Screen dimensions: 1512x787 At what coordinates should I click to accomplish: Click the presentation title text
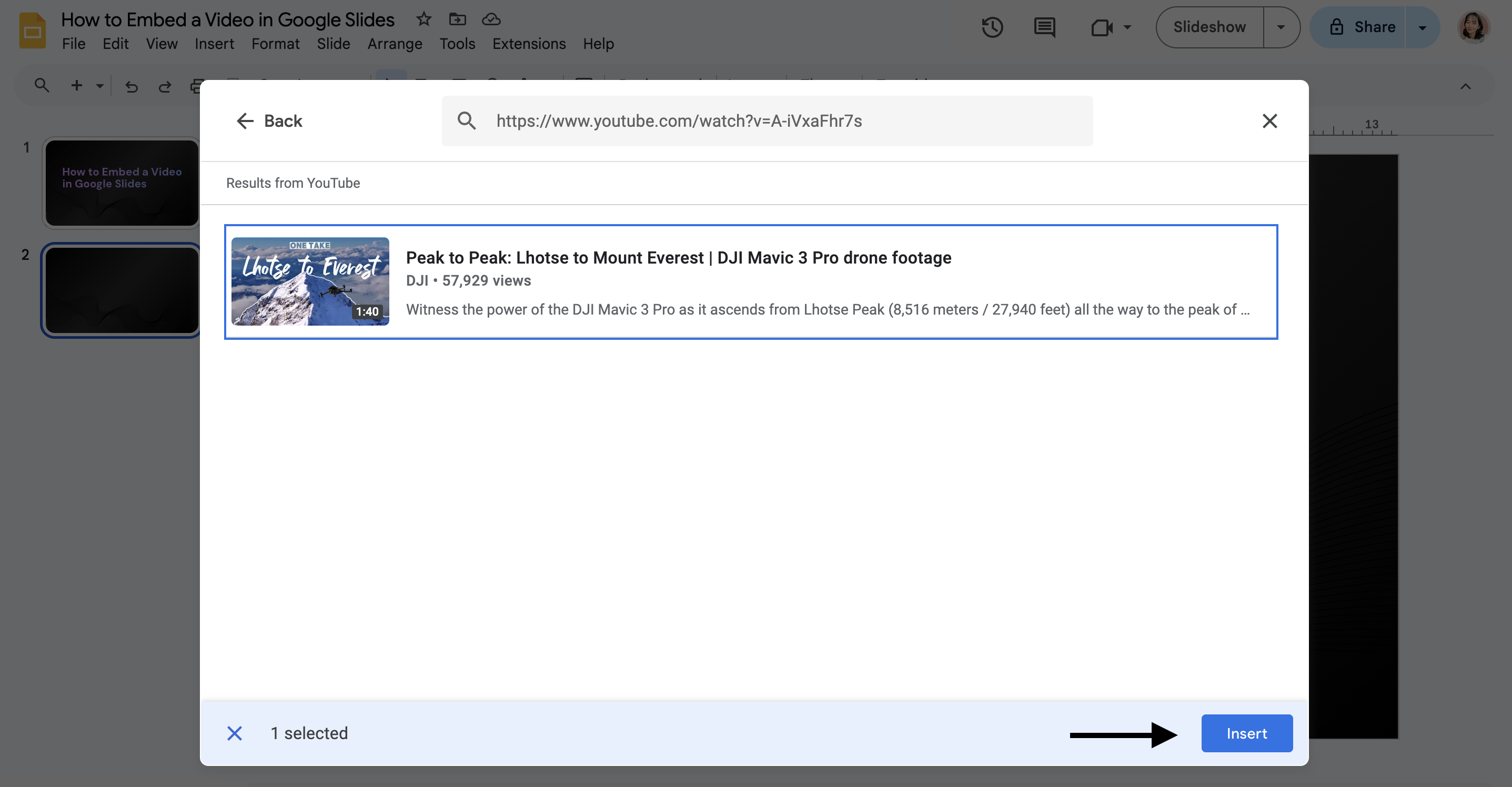tap(228, 19)
